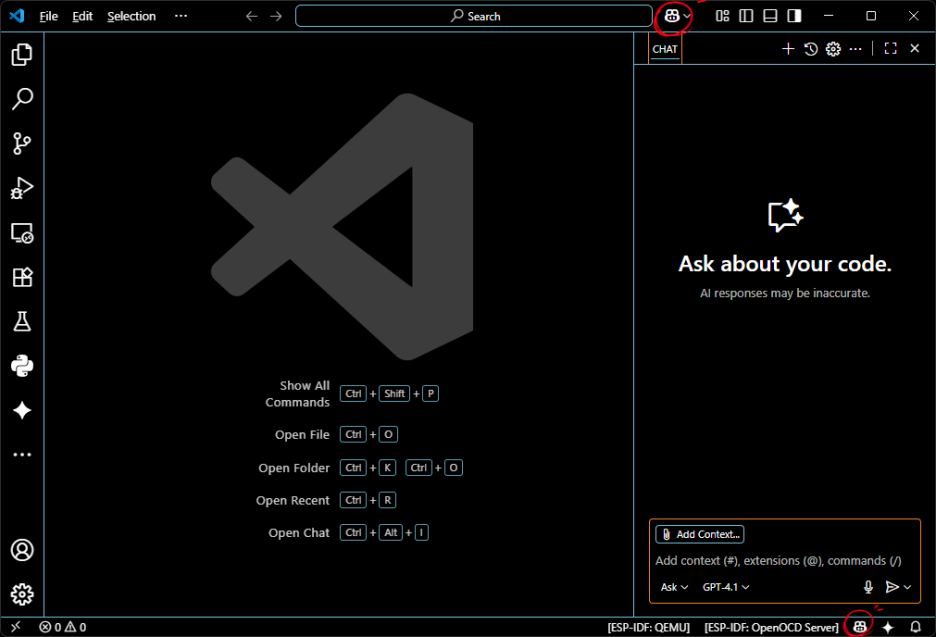Open chat panel more actions ellipsis
The height and width of the screenshot is (637, 936).
tap(855, 48)
